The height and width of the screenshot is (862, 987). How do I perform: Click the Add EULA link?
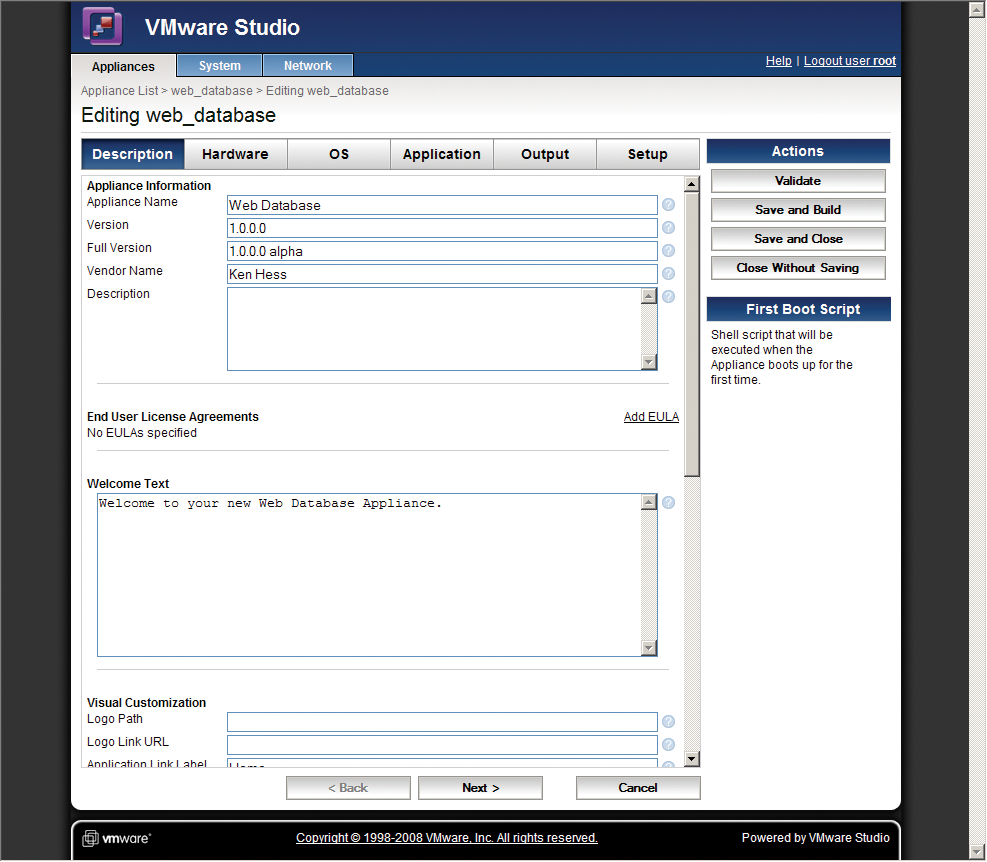click(x=651, y=417)
